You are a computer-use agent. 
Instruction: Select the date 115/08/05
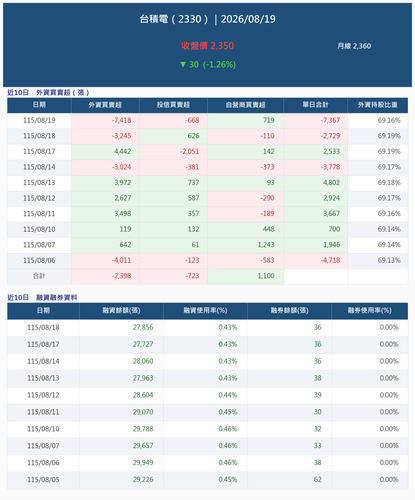tap(43, 480)
